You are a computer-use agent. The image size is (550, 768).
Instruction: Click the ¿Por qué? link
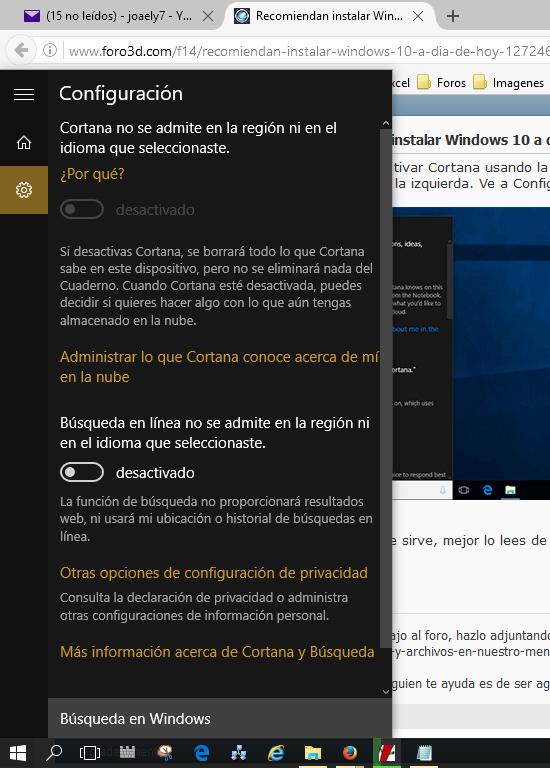click(92, 174)
